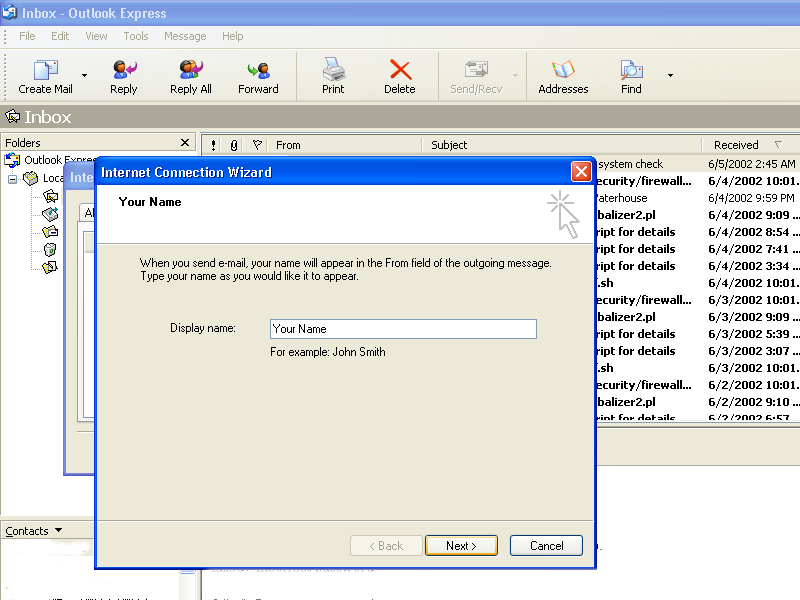800x600 pixels.
Task: Sort by the Priority column header icon
Action: point(213,145)
